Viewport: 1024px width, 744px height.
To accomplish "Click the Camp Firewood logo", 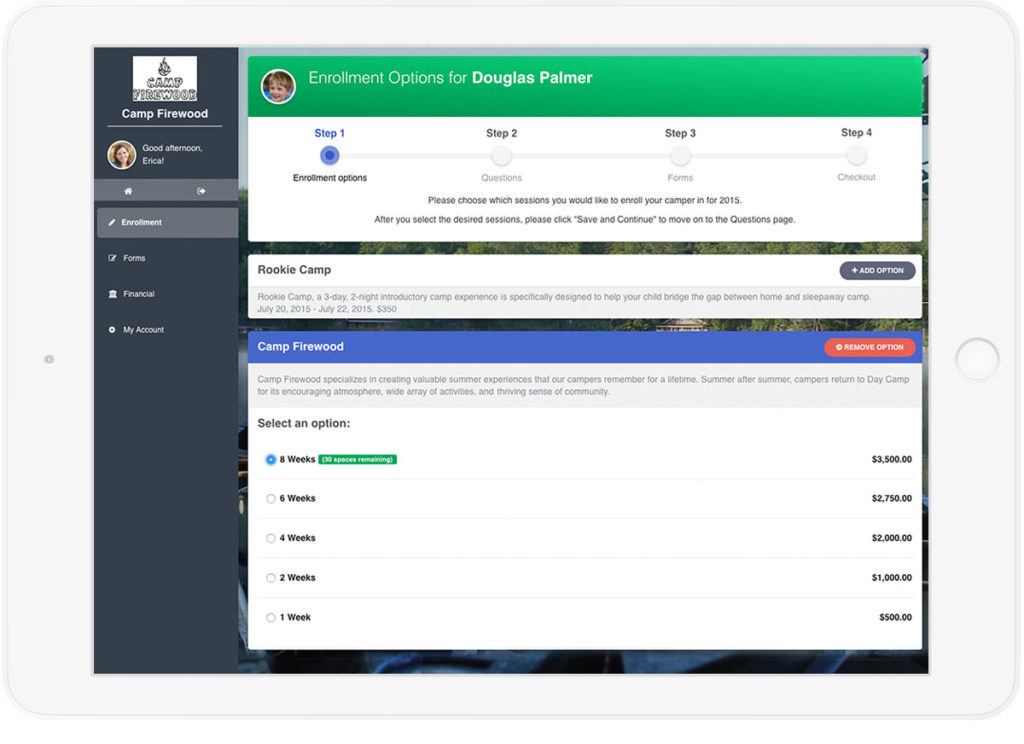I will pos(164,80).
